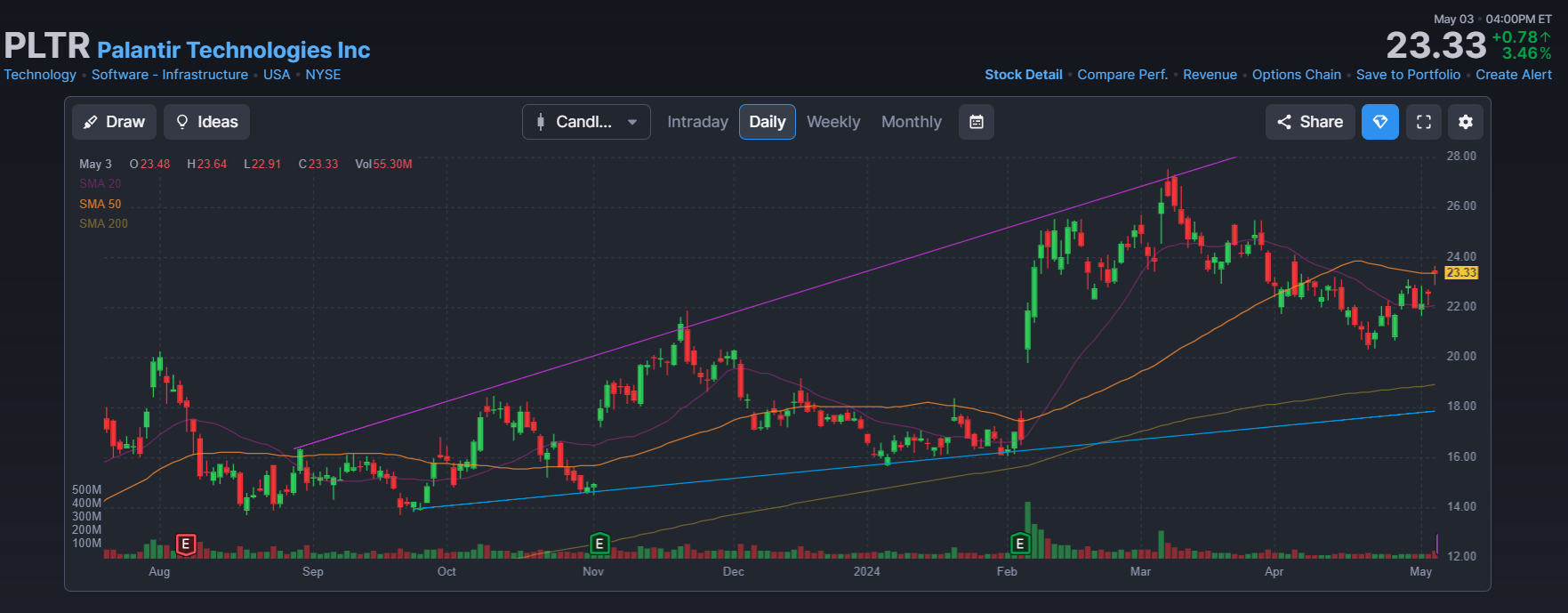This screenshot has height=613, width=1568.
Task: Click Save to Portfolio
Action: [1408, 75]
